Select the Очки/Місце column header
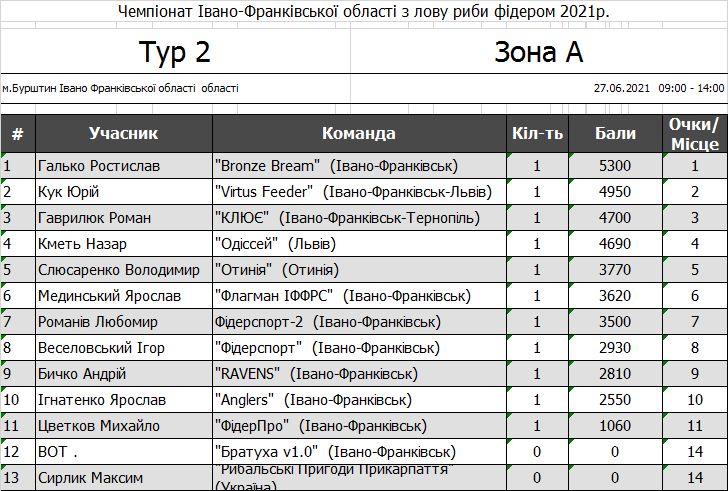This screenshot has height=491, width=728. pos(695,134)
